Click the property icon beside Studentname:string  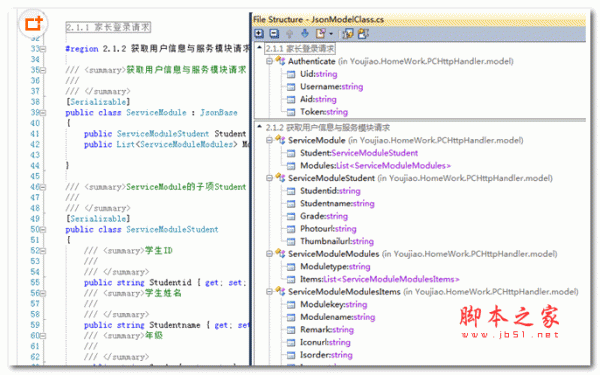tap(291, 204)
